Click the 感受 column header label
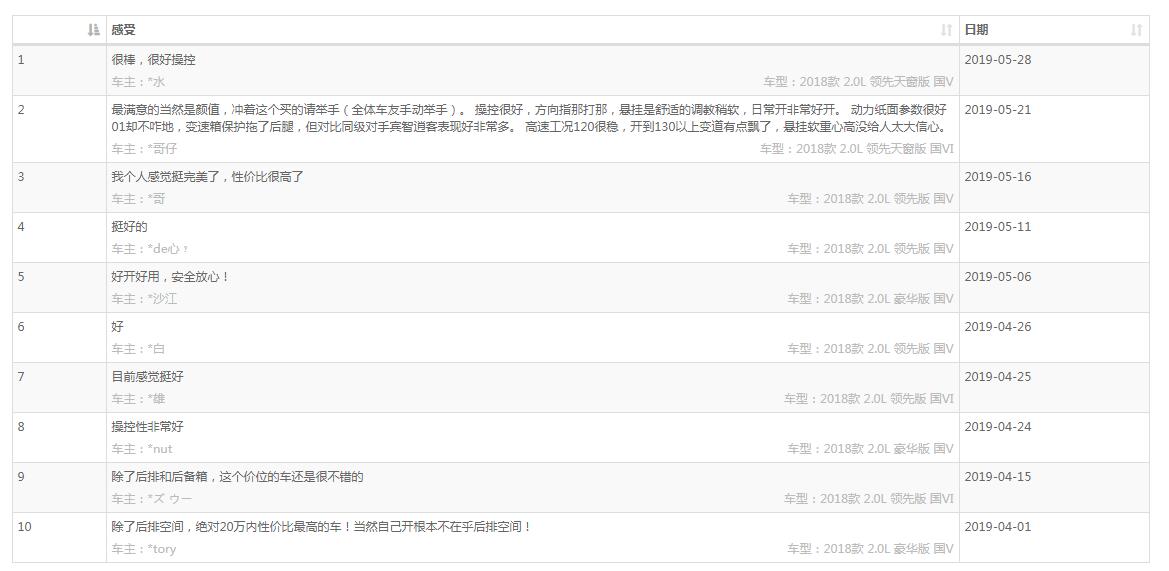The image size is (1169, 571). 124,30
